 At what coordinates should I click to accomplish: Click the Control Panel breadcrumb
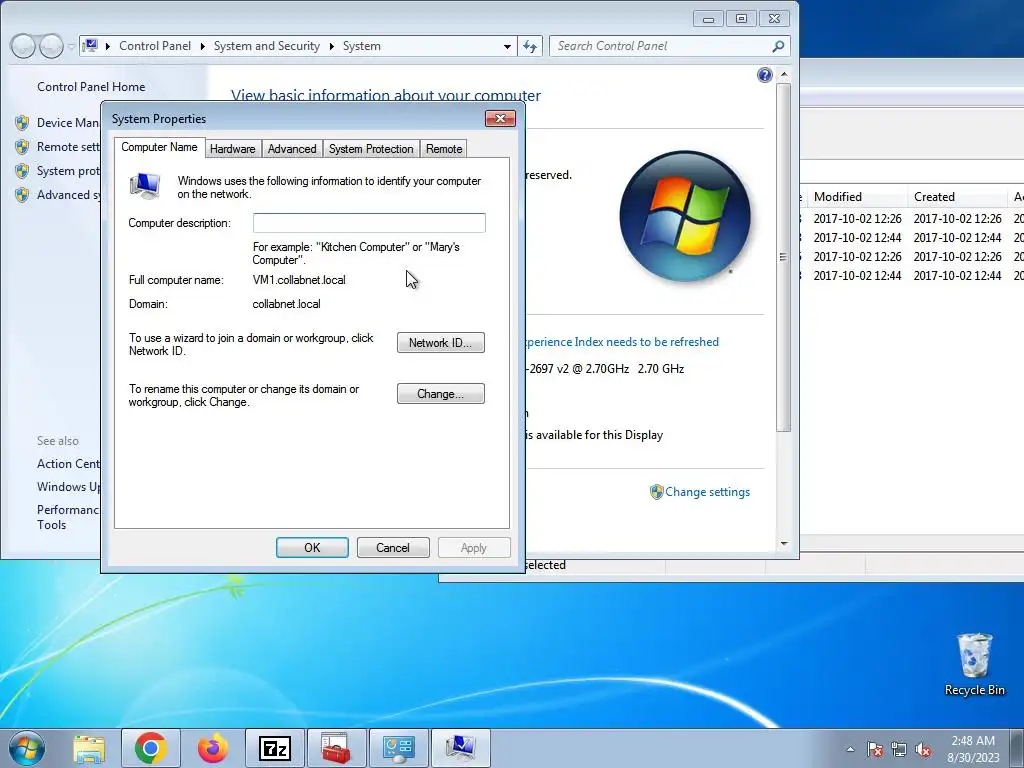point(155,46)
